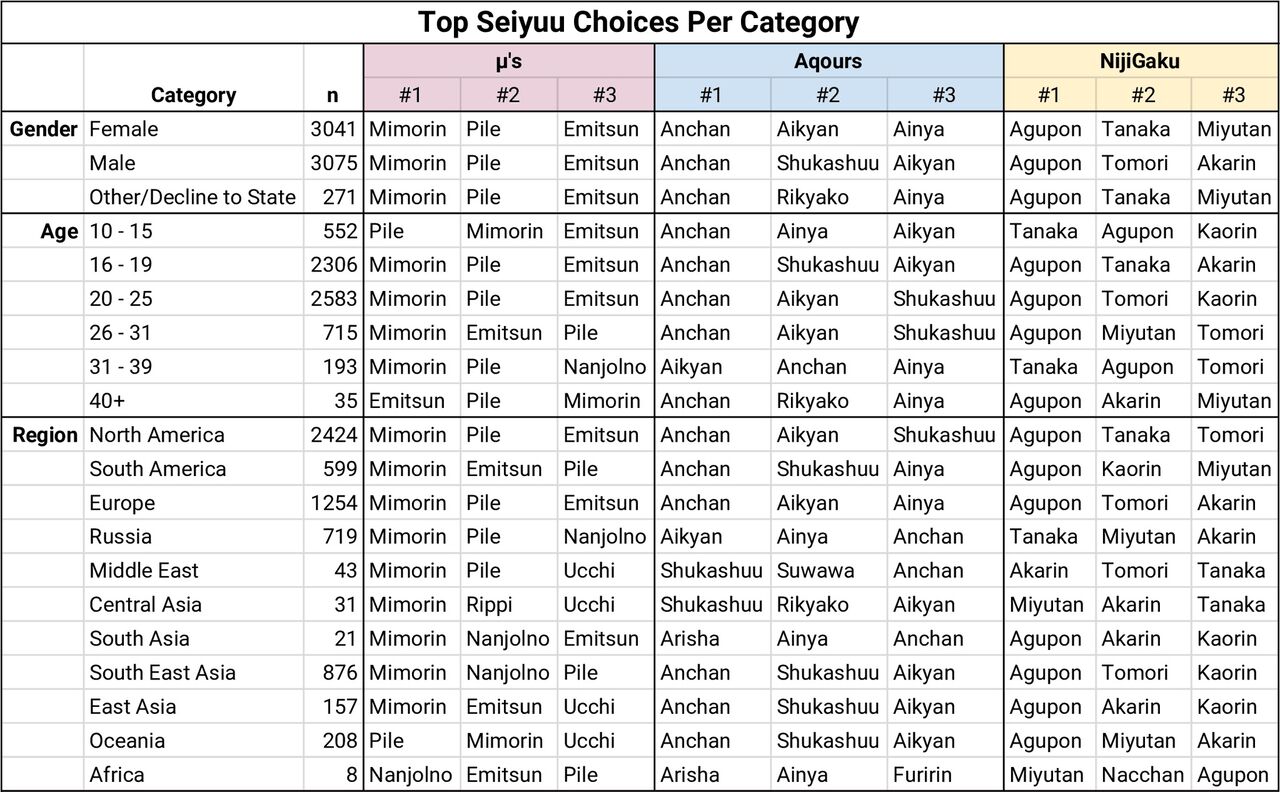Select the NijiGaku group header cell
The image size is (1280, 792).
(x=1142, y=61)
